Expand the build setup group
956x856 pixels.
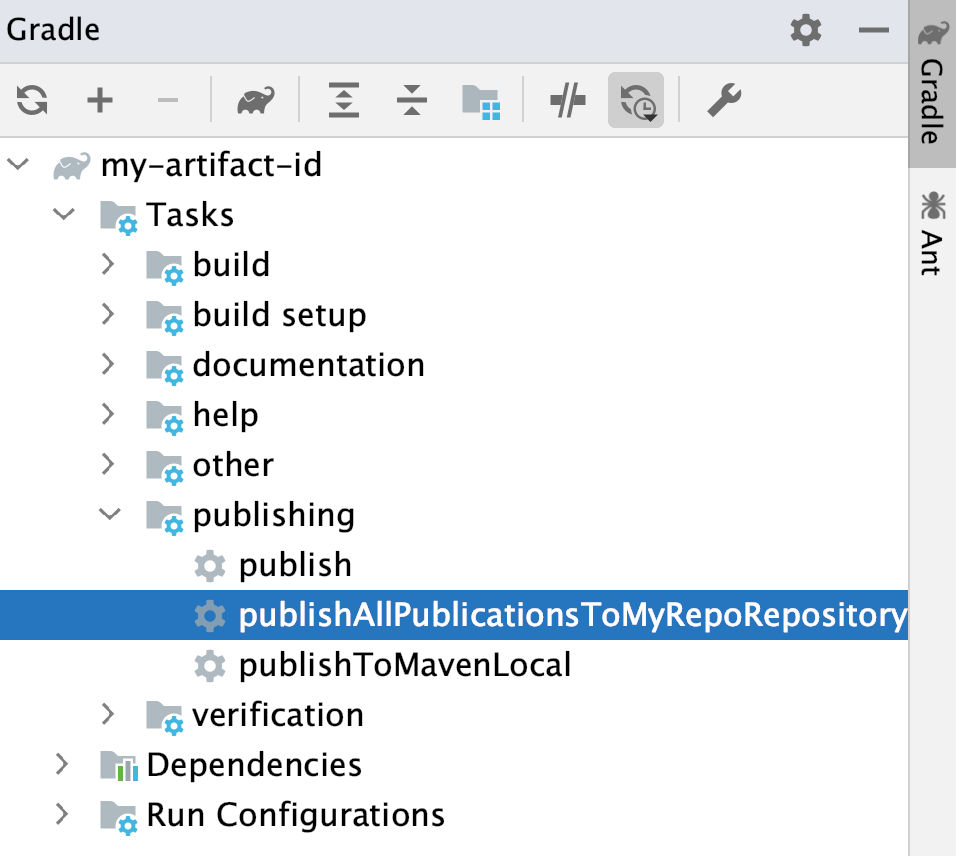pyautogui.click(x=108, y=315)
